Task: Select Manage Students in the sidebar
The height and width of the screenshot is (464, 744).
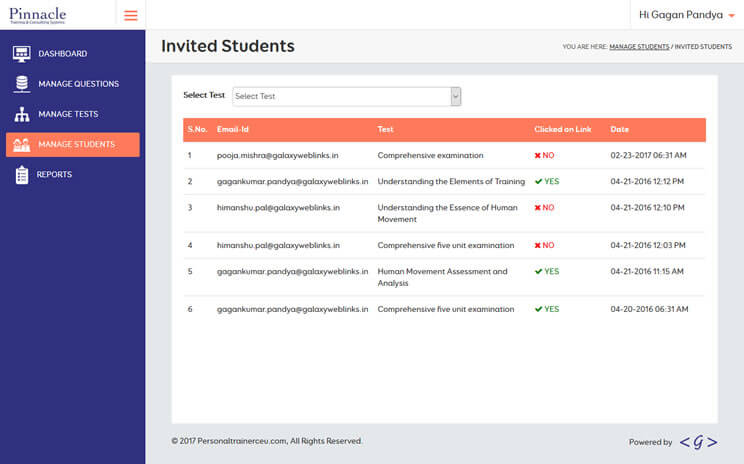Action: [x=73, y=145]
